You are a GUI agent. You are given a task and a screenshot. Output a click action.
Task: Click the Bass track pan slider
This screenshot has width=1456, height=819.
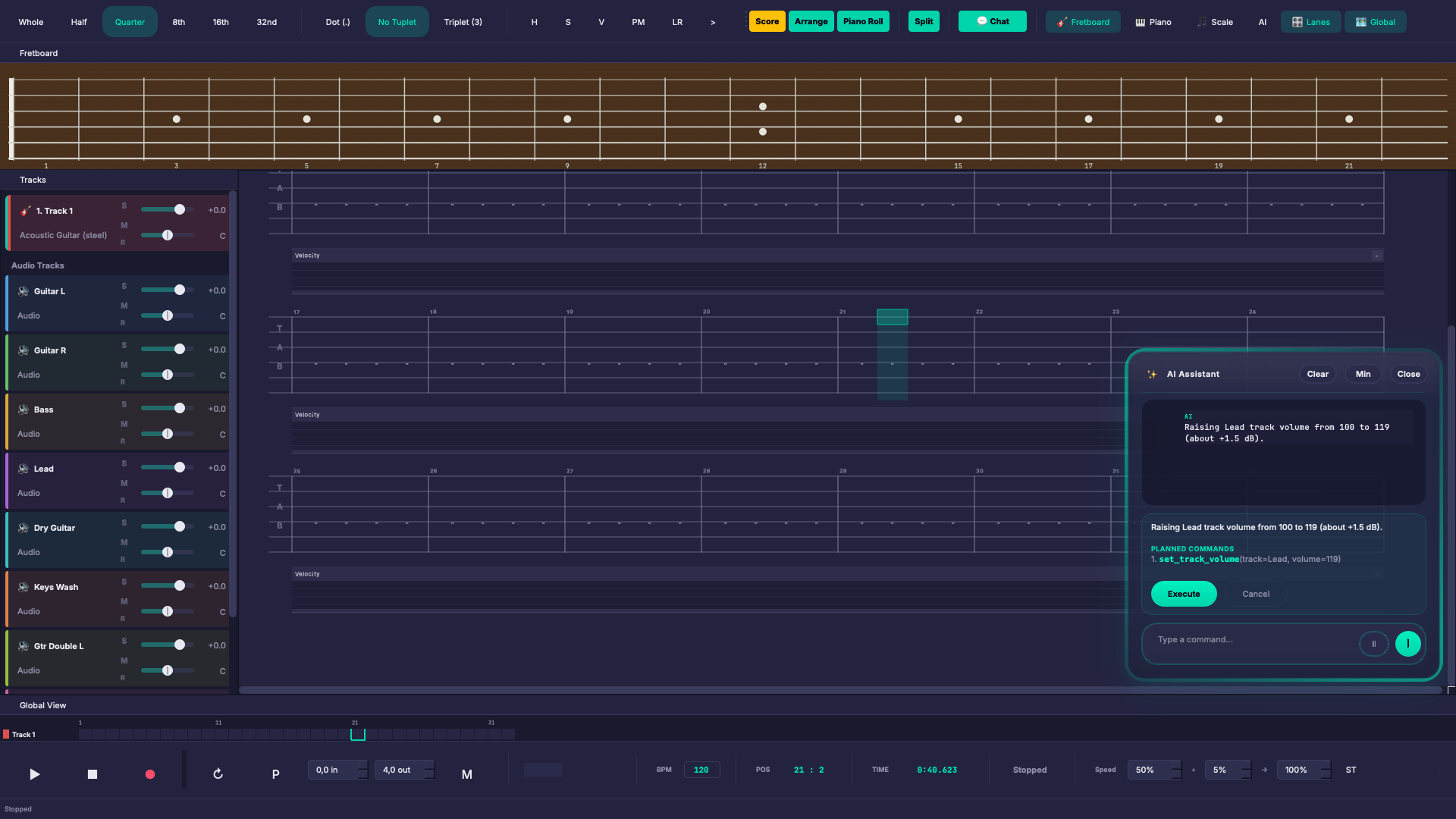click(168, 434)
